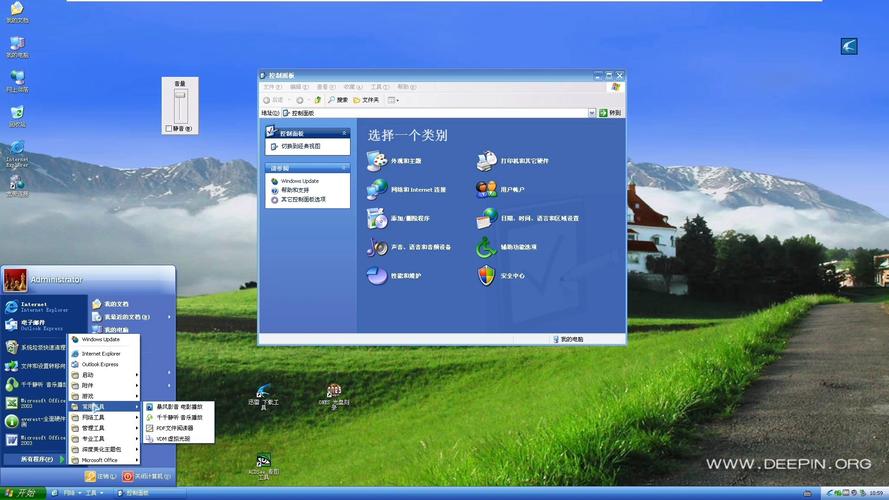Open the 外观和主题 category icon
Screen dimensions: 889x500
coord(376,160)
